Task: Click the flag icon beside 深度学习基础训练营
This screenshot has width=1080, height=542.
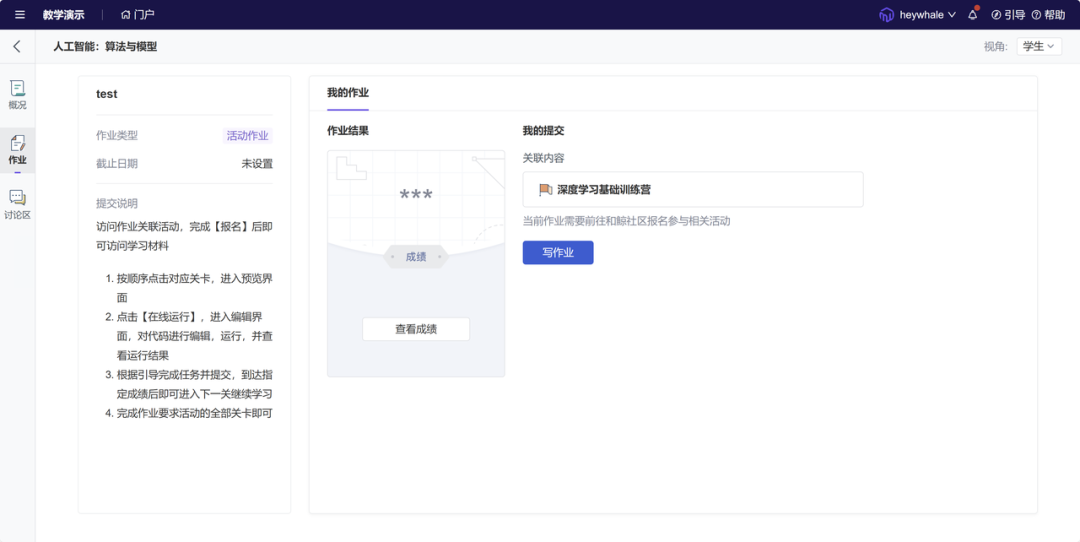Action: click(x=546, y=189)
